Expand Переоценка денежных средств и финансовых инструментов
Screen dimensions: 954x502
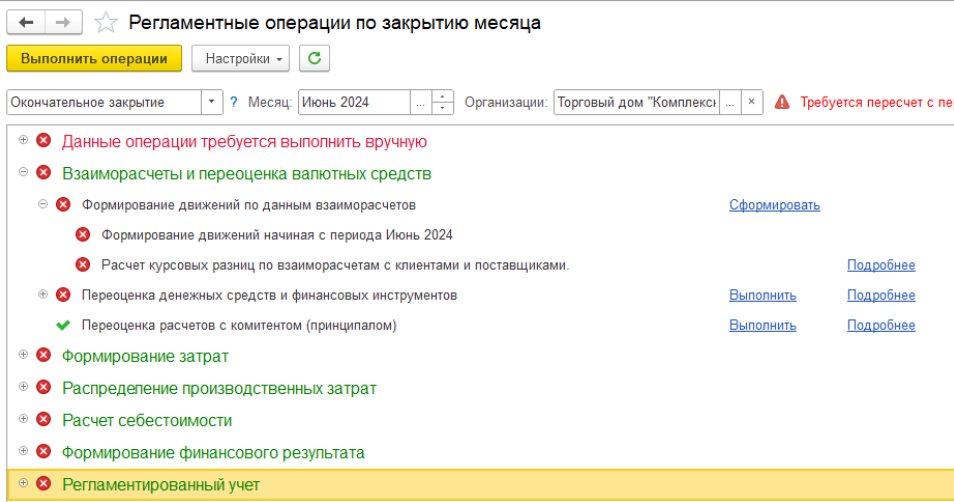point(43,294)
